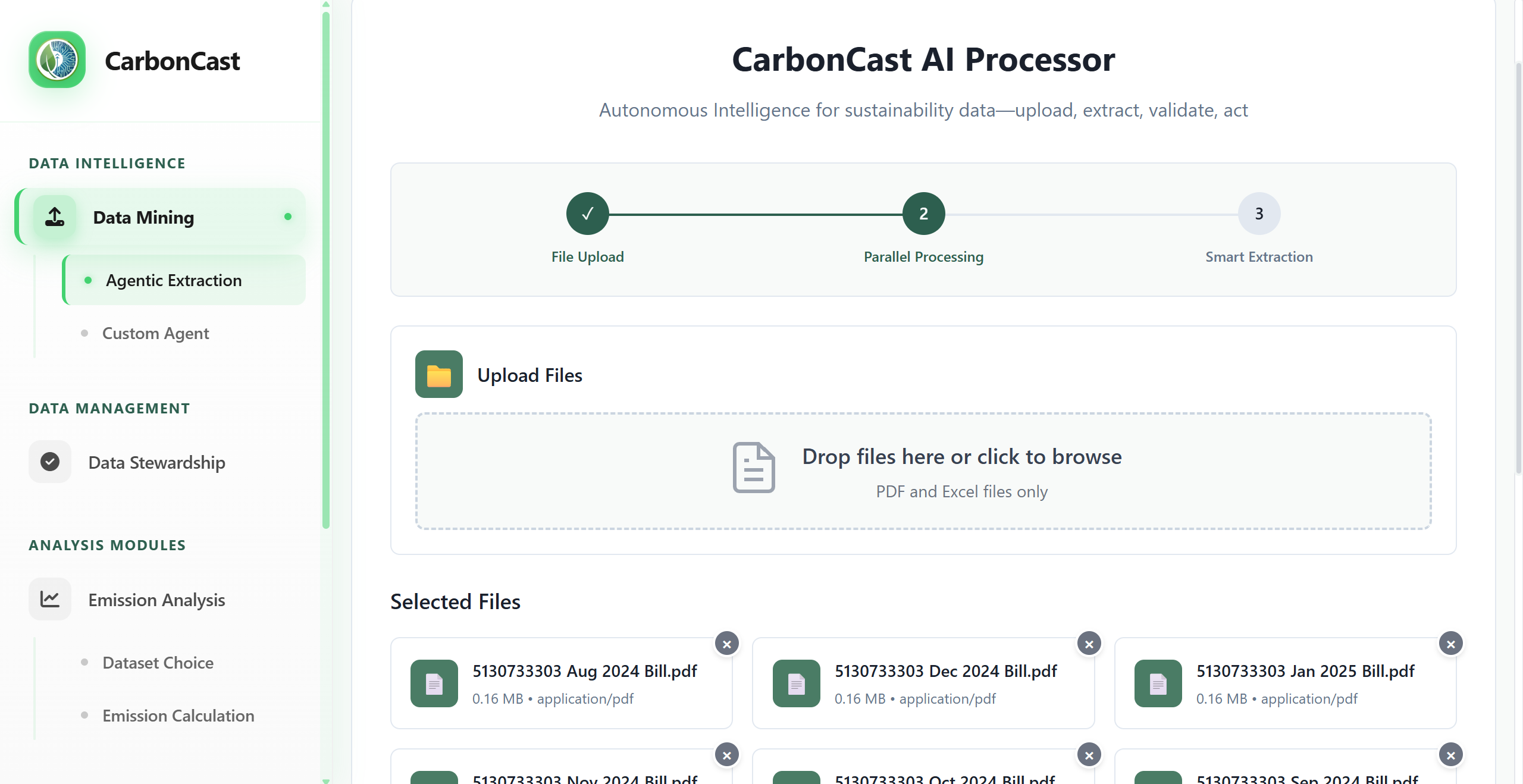
Task: Select Custom Agent in sidebar
Action: [x=155, y=333]
